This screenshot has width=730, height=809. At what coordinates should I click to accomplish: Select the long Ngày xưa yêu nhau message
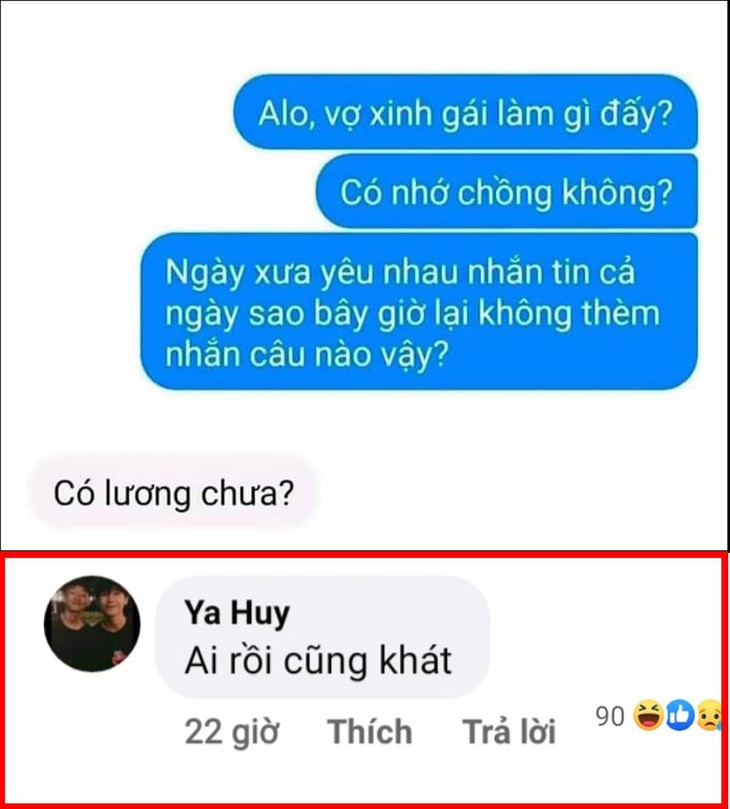click(x=419, y=312)
